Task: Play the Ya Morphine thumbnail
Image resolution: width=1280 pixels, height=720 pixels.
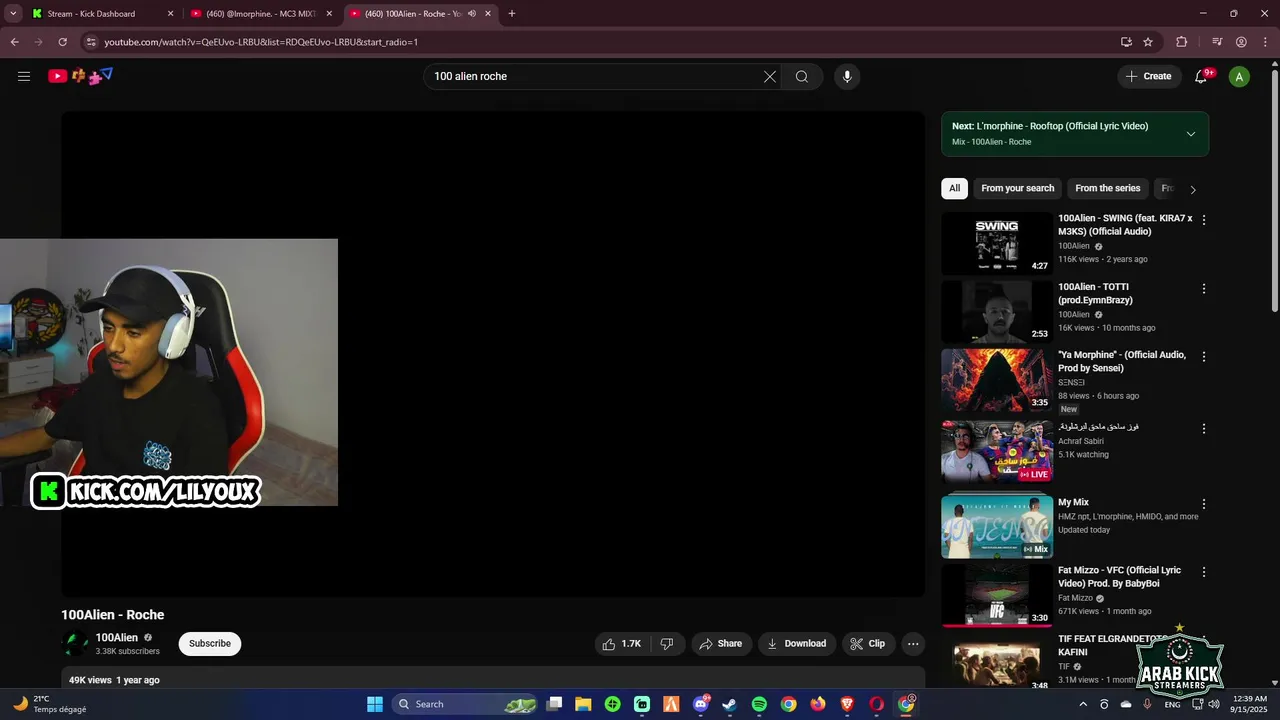Action: click(997, 380)
